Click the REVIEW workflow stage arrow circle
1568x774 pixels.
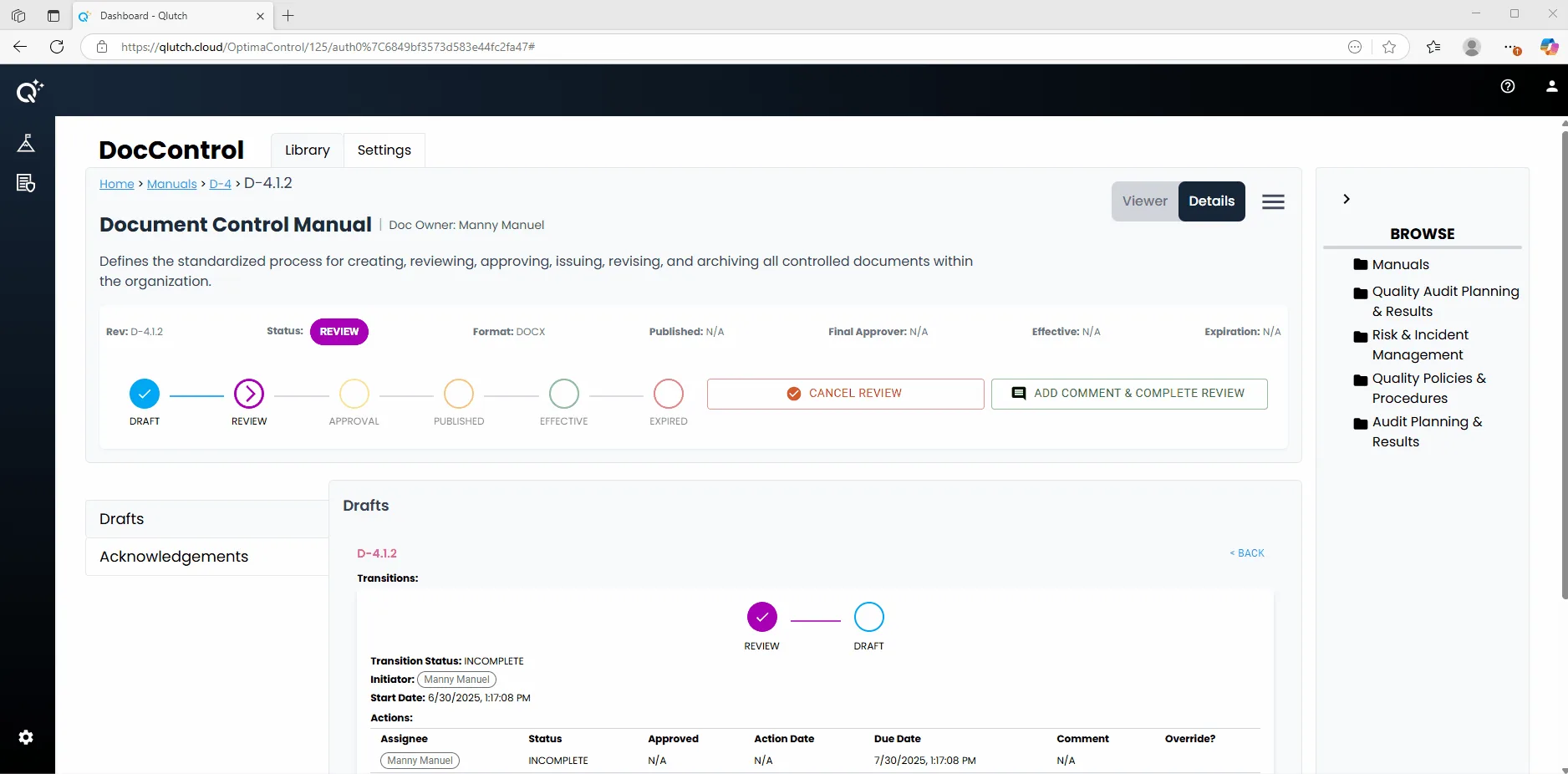click(x=249, y=393)
